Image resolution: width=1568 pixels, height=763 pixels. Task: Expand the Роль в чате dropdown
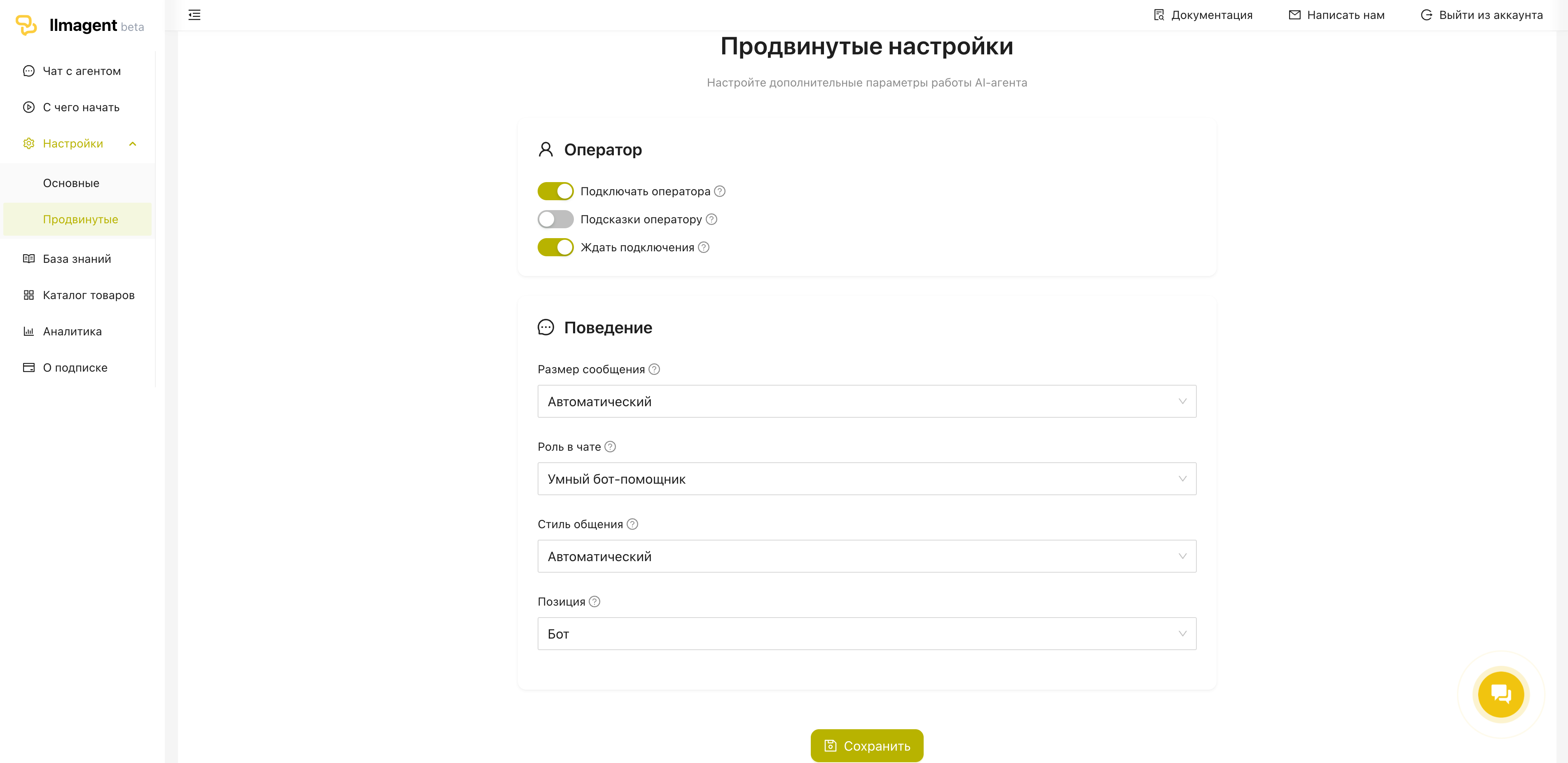(x=866, y=479)
